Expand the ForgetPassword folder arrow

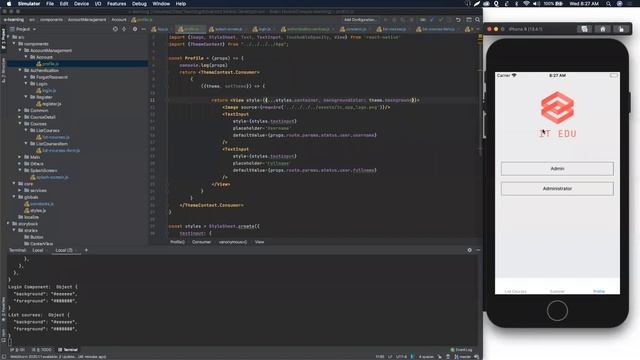pyautogui.click(x=26, y=77)
